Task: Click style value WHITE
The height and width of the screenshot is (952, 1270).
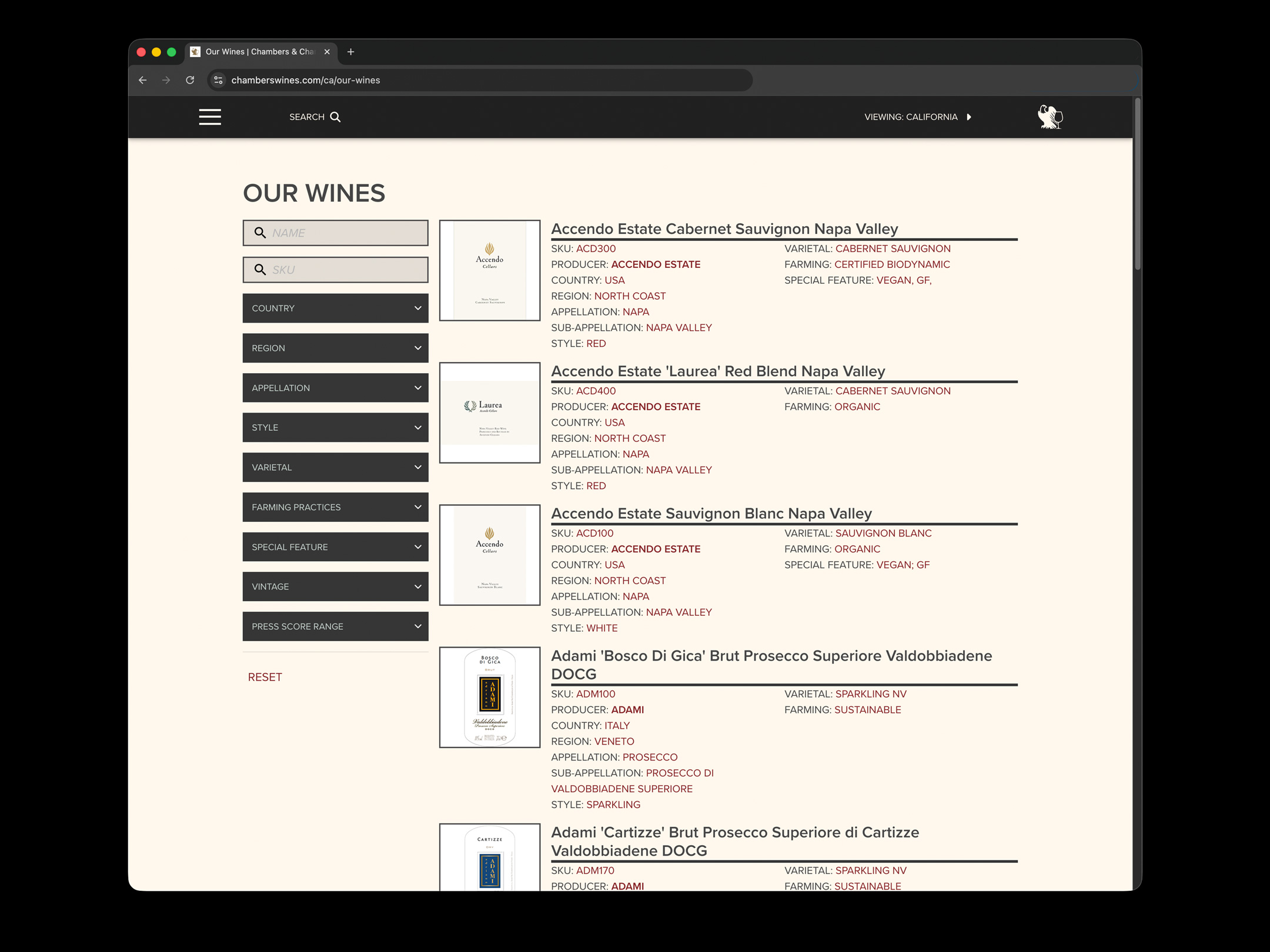Action: point(601,628)
